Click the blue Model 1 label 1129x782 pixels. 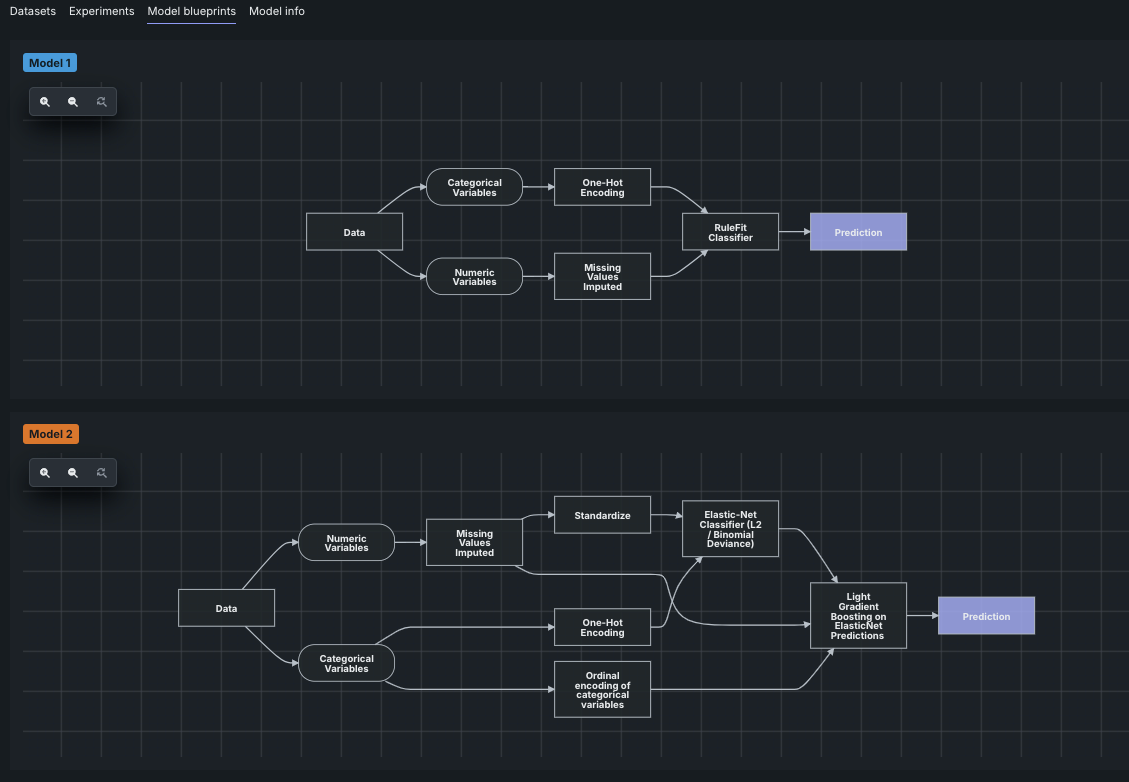(50, 63)
